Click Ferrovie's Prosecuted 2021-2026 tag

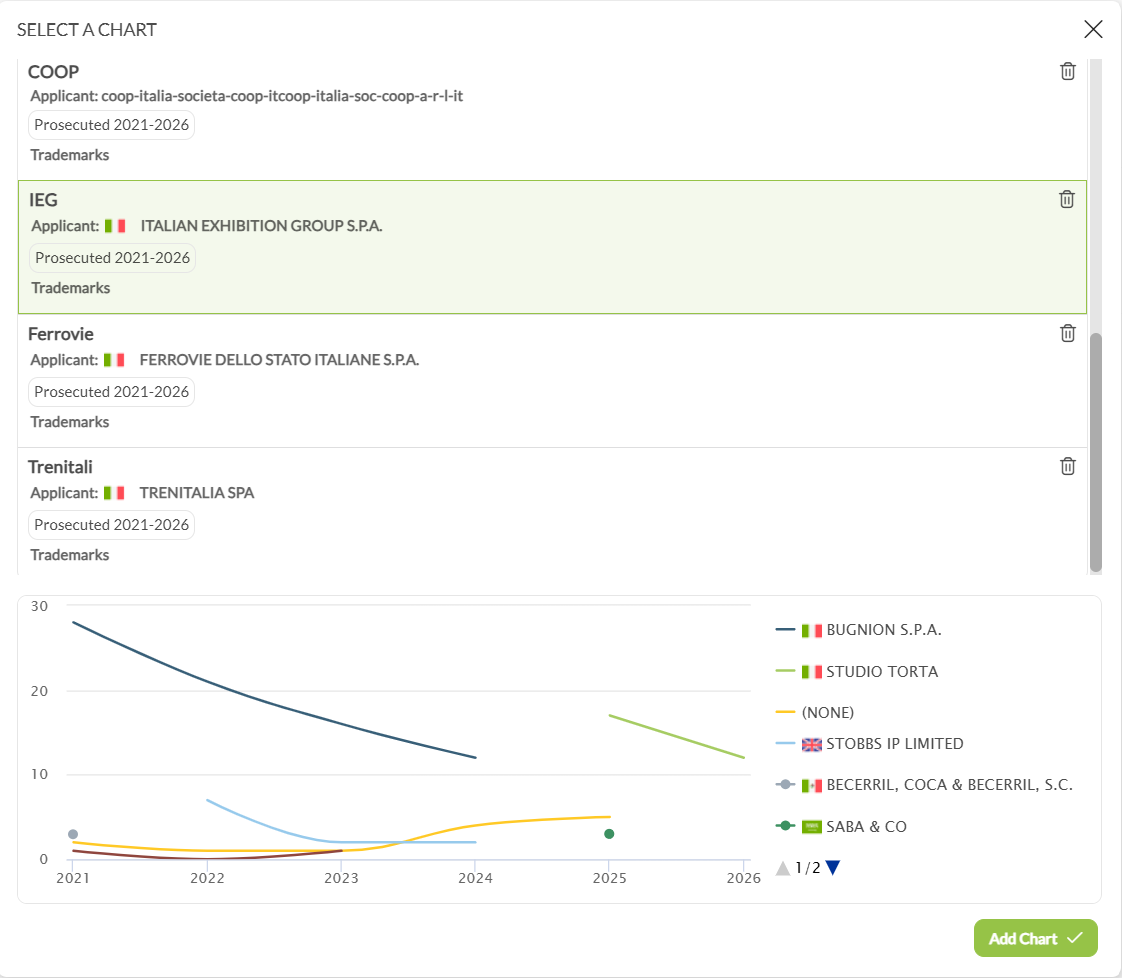click(112, 391)
